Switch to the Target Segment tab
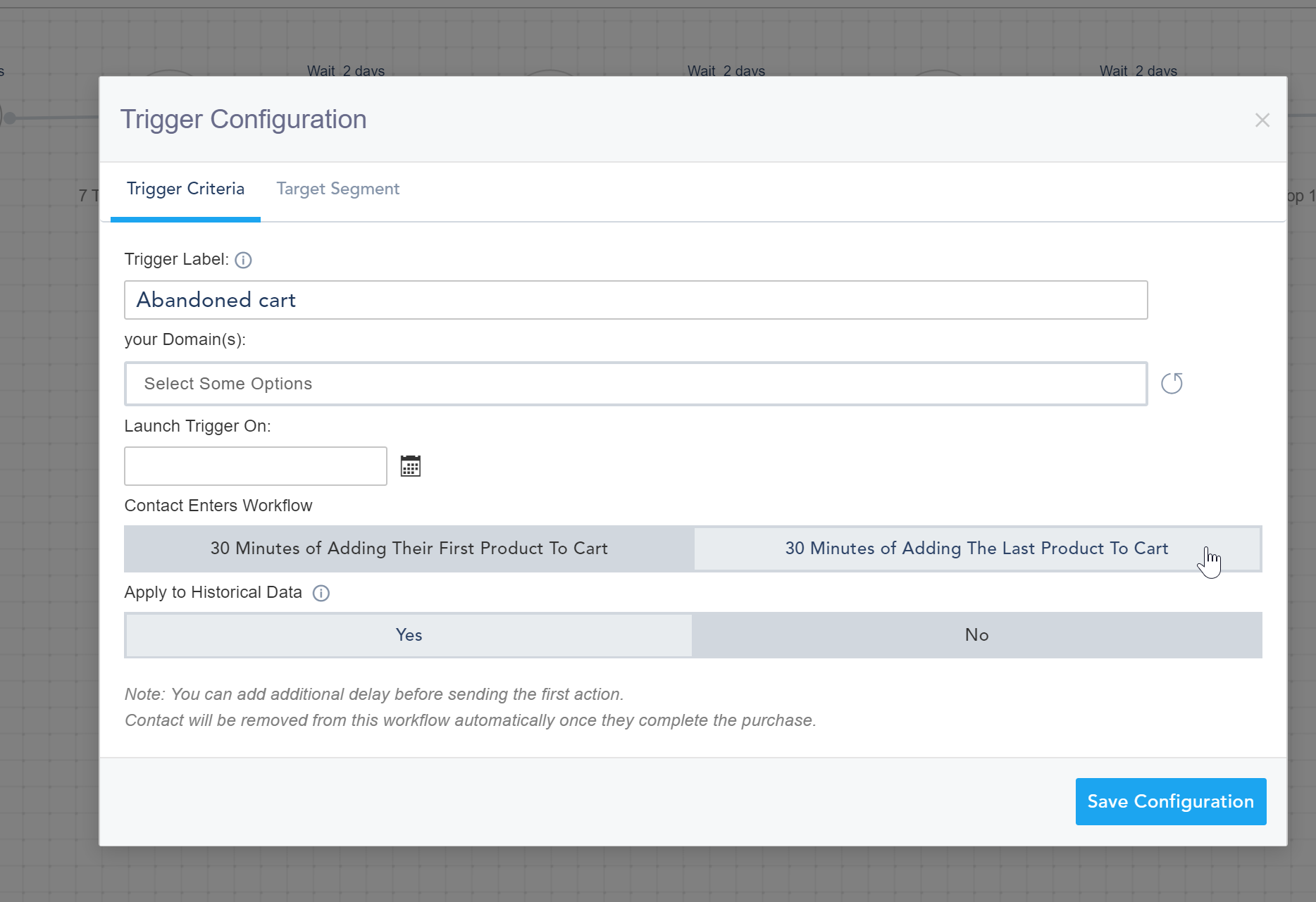 [337, 189]
